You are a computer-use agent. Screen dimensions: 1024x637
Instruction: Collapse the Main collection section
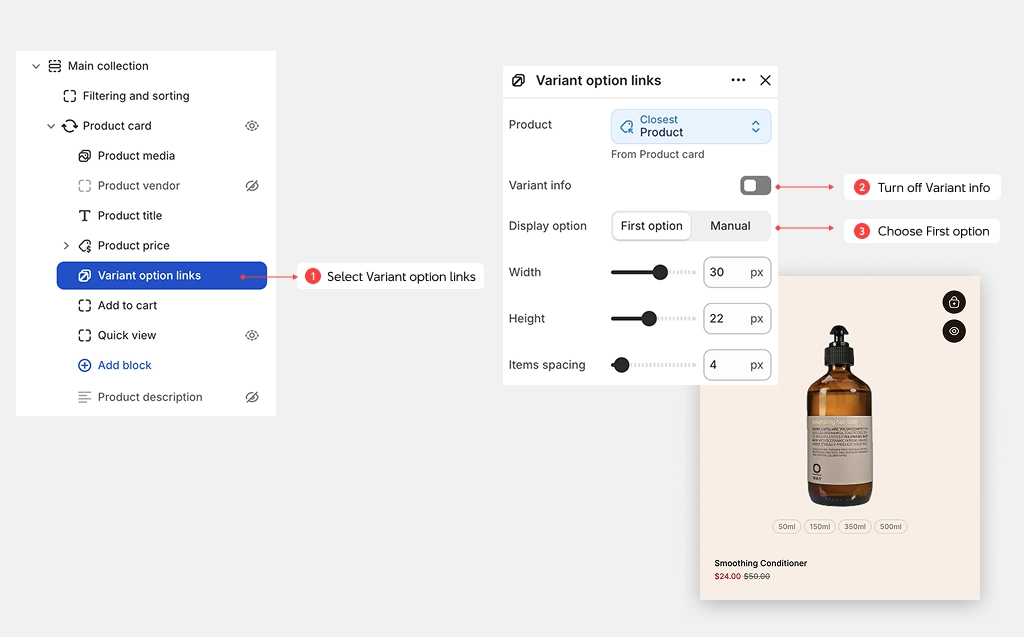tap(36, 66)
